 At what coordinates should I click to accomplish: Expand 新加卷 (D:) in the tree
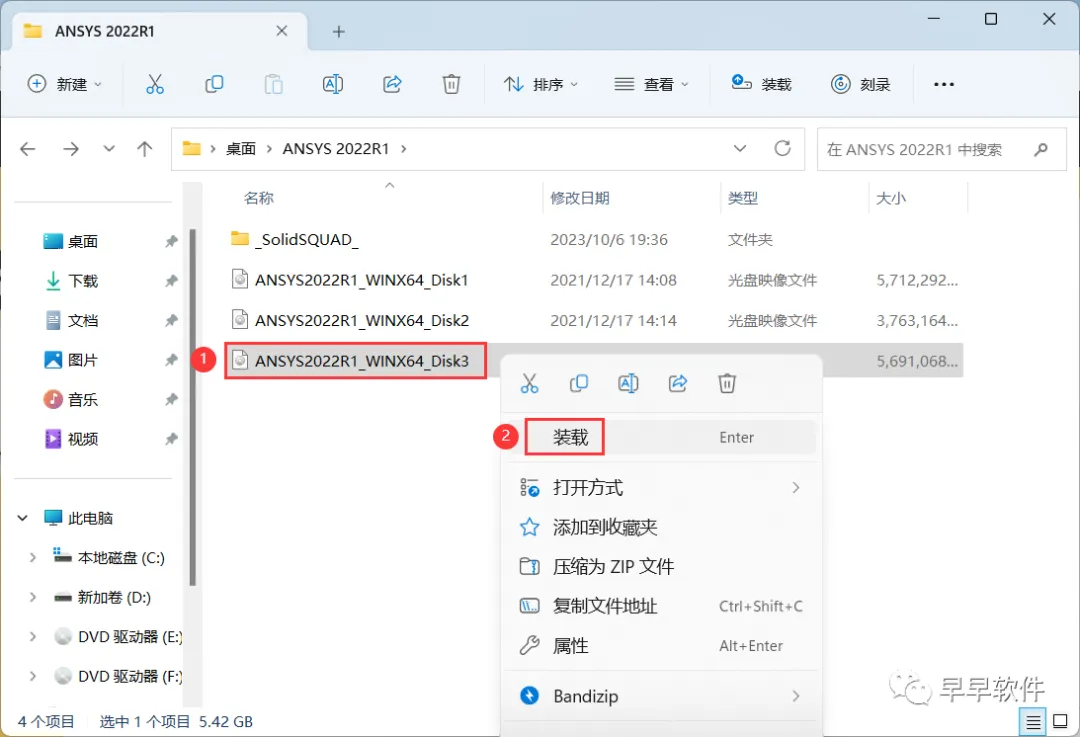tap(32, 597)
